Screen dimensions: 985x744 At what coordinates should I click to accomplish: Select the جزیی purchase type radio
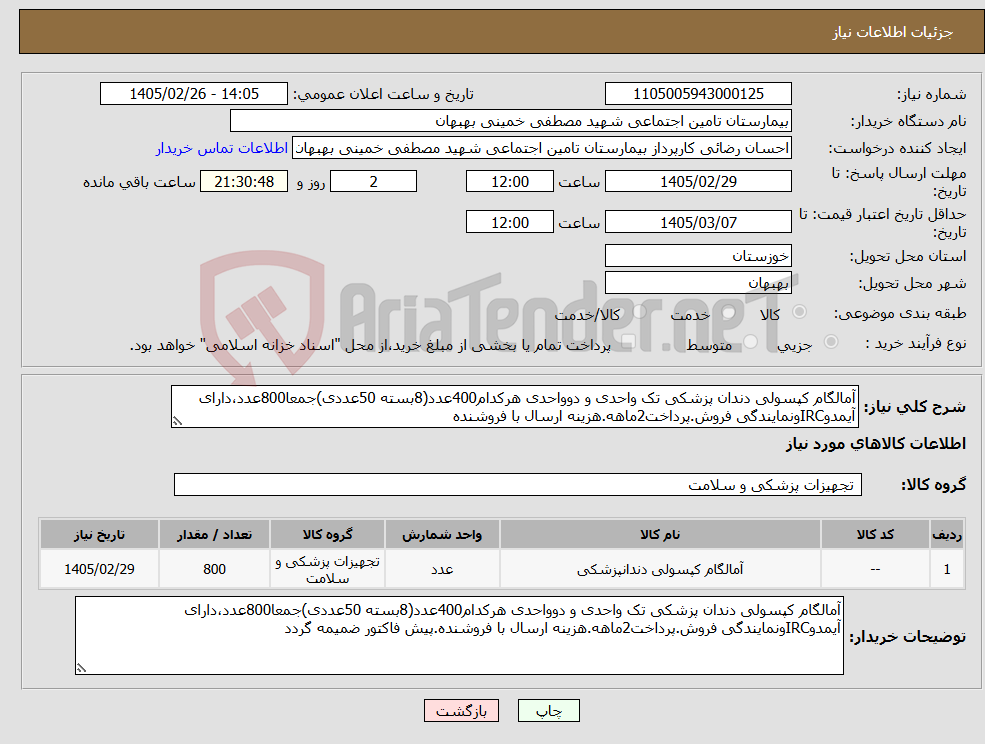pos(830,341)
